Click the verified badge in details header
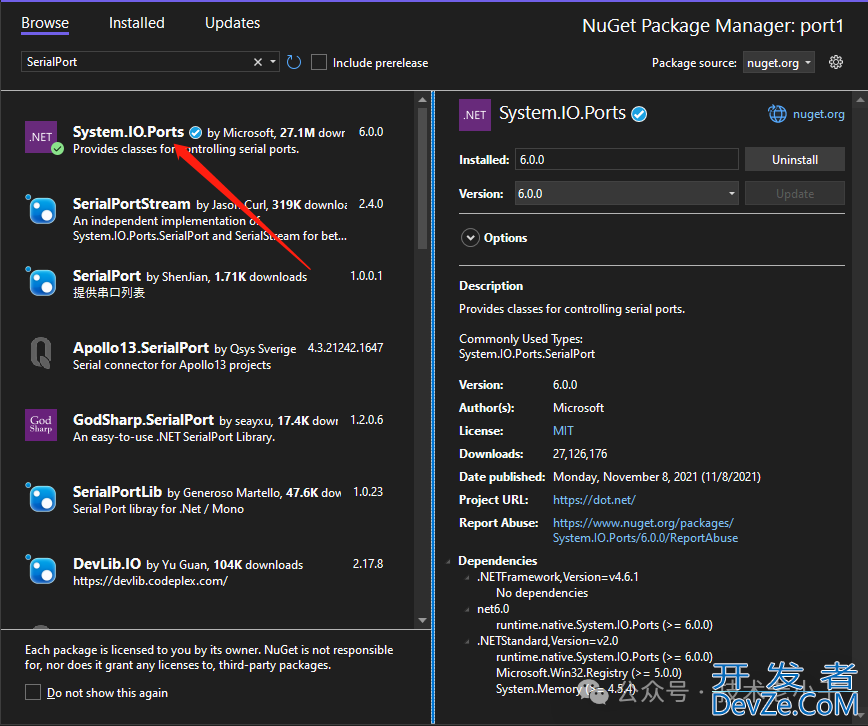 tap(639, 114)
